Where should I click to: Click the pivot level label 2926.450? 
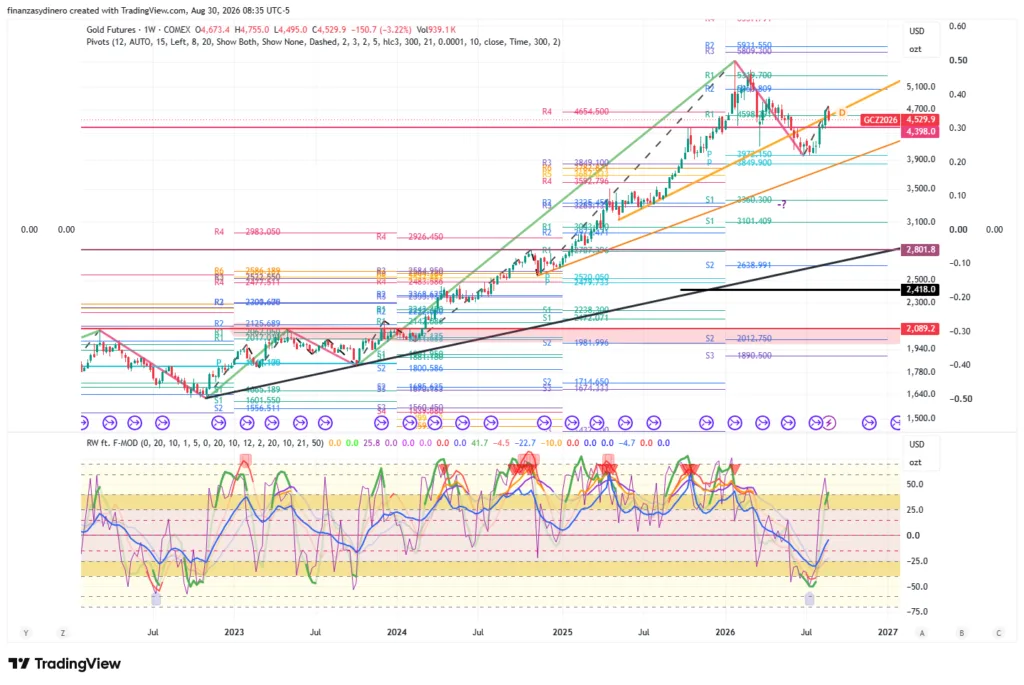point(426,236)
